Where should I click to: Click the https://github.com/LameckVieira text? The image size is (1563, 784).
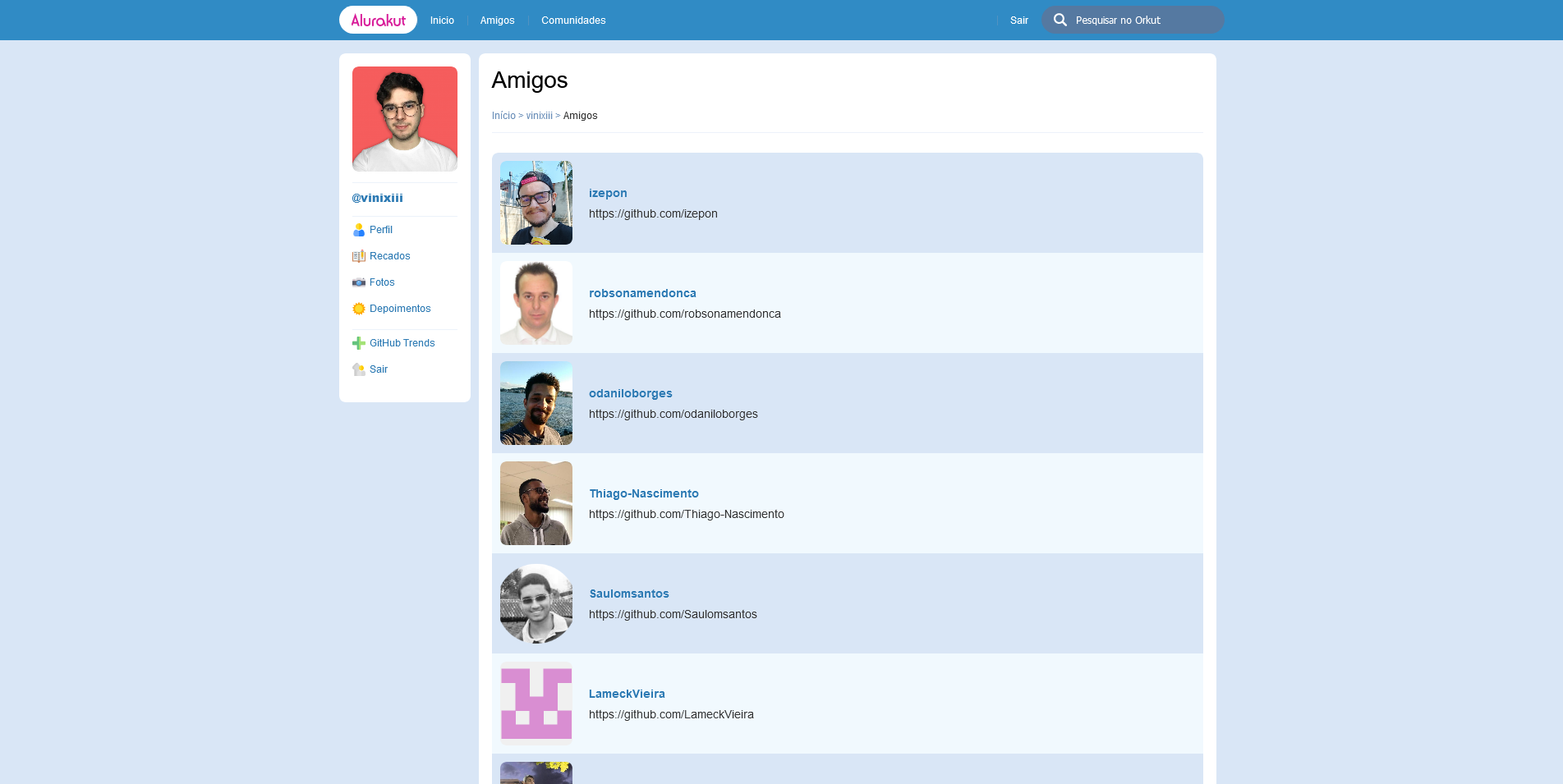pyautogui.click(x=671, y=714)
